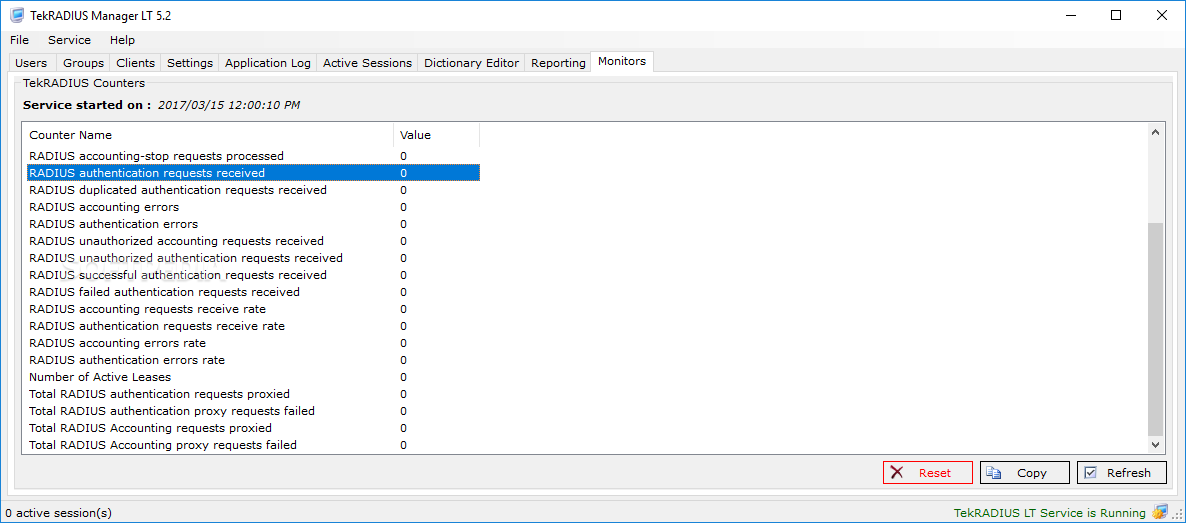Sort by Counter Name column header
Viewport: 1186px width, 523px height.
coord(208,135)
